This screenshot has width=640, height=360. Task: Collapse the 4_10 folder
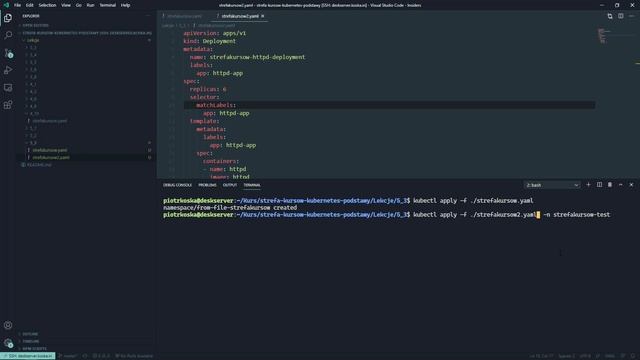coord(34,113)
